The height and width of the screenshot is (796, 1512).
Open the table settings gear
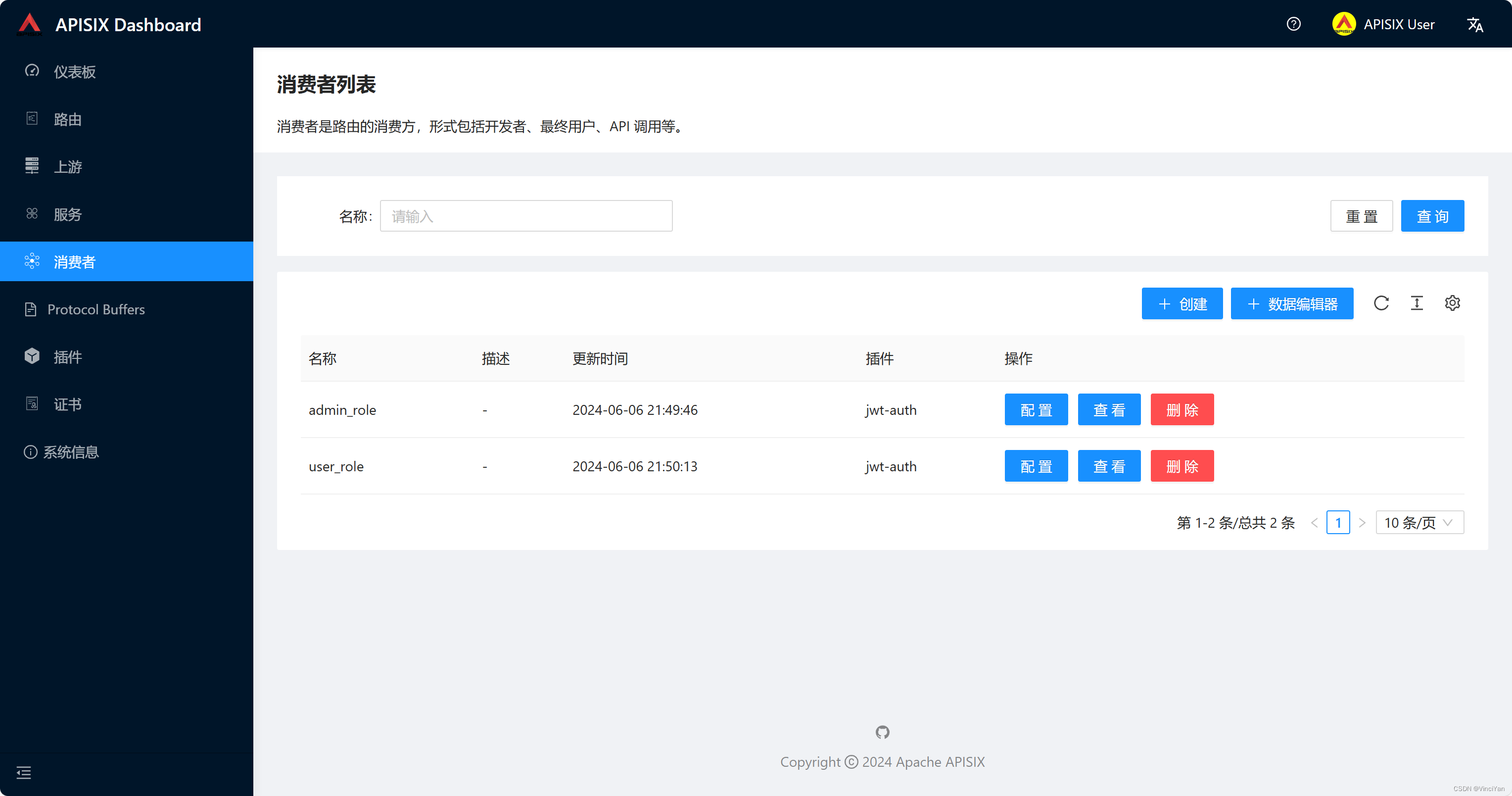click(1453, 303)
